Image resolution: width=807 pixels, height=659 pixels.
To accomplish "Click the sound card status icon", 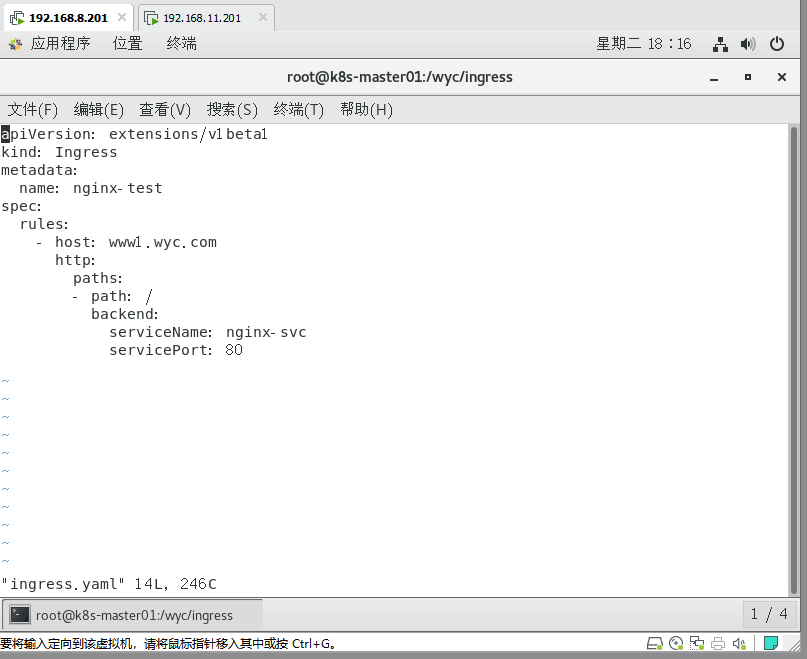I will (x=739, y=643).
